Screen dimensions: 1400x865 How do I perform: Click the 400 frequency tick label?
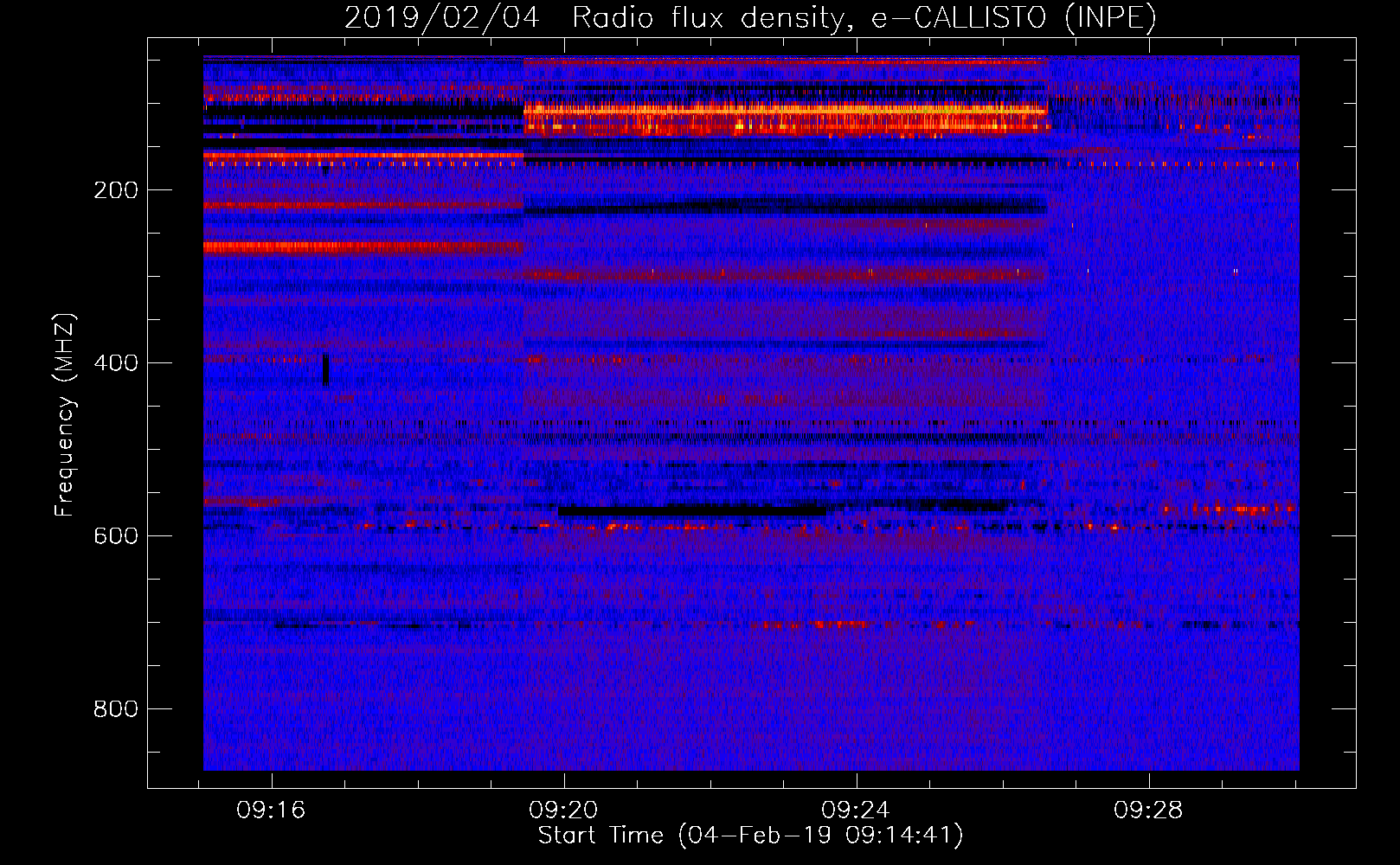coord(116,363)
